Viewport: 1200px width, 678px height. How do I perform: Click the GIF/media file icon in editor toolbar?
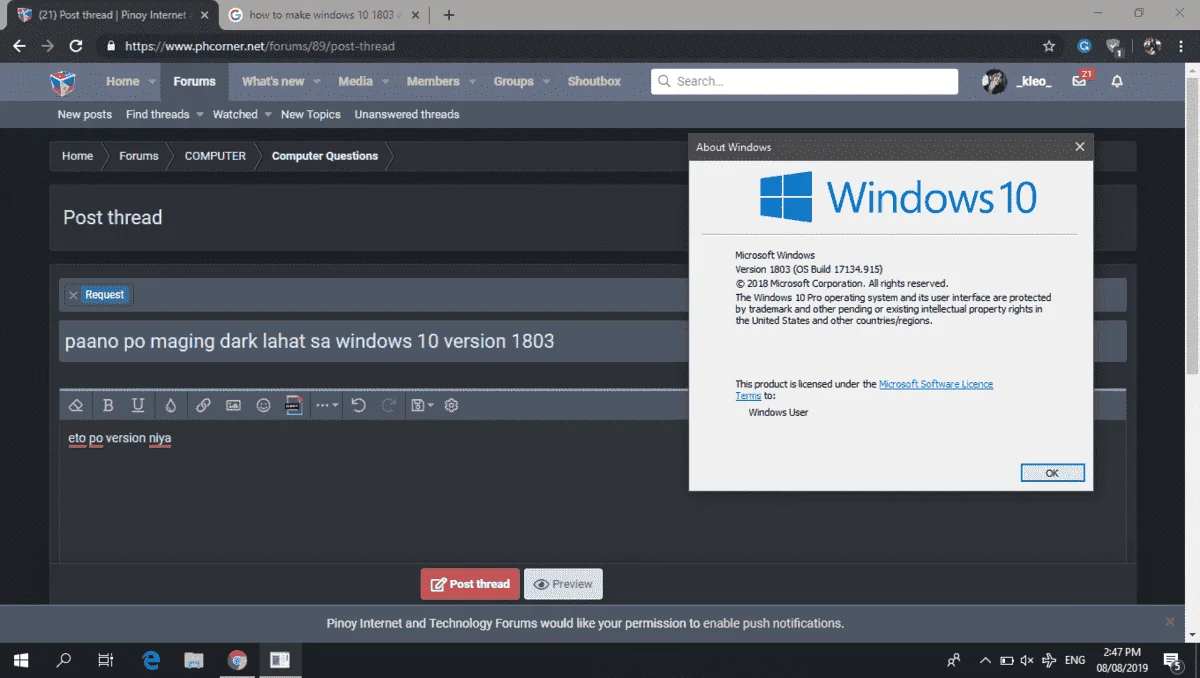(294, 405)
